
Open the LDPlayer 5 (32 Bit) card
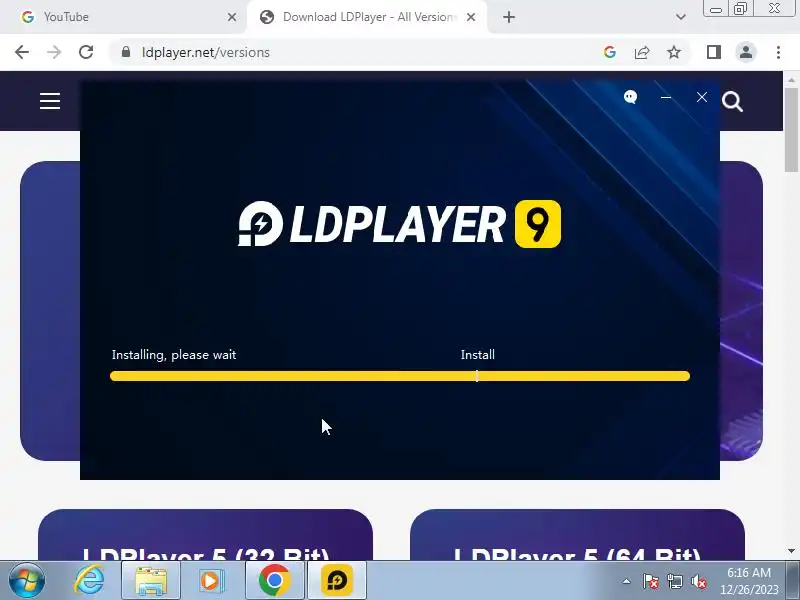click(206, 534)
